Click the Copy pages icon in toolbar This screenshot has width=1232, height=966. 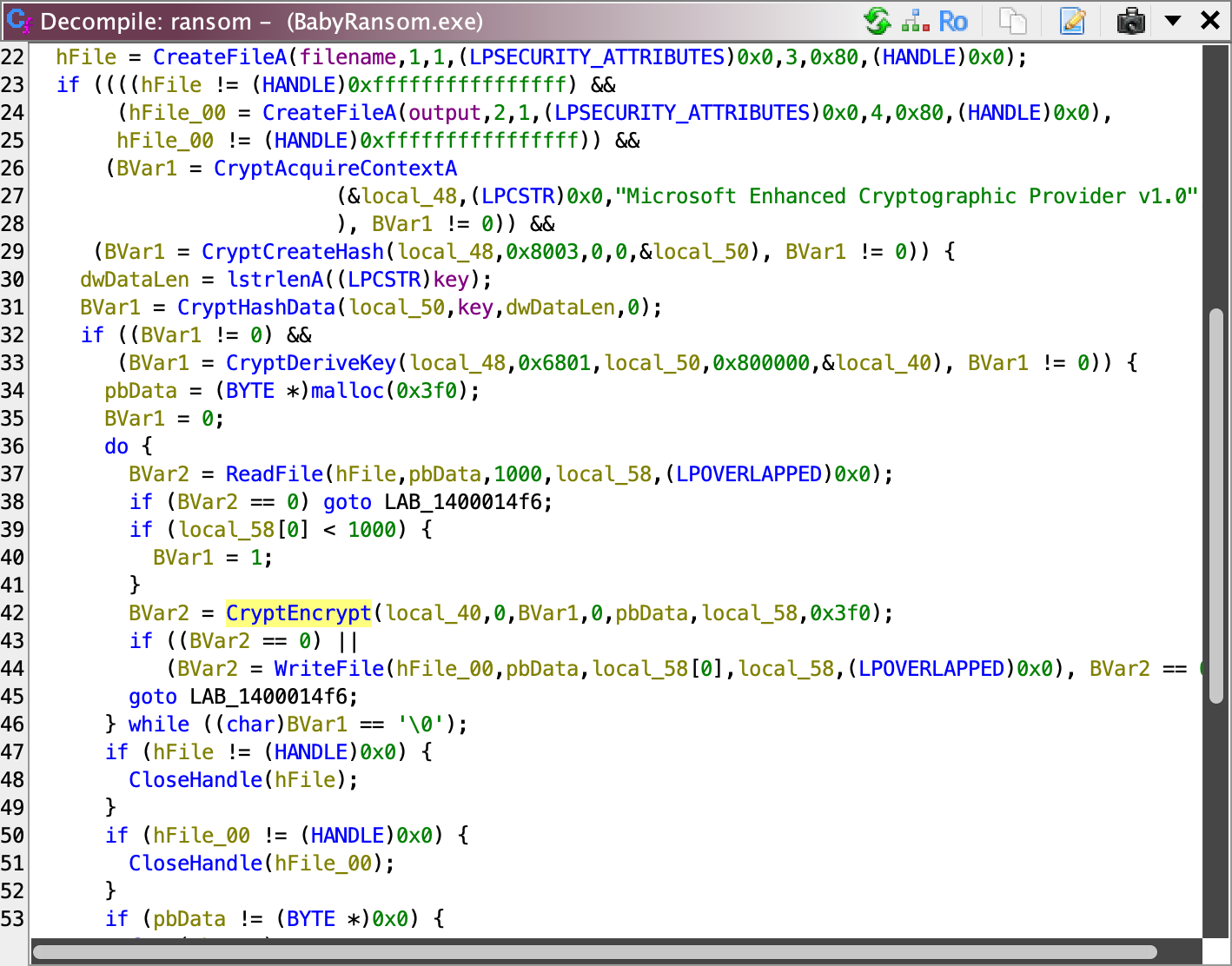point(1013,21)
